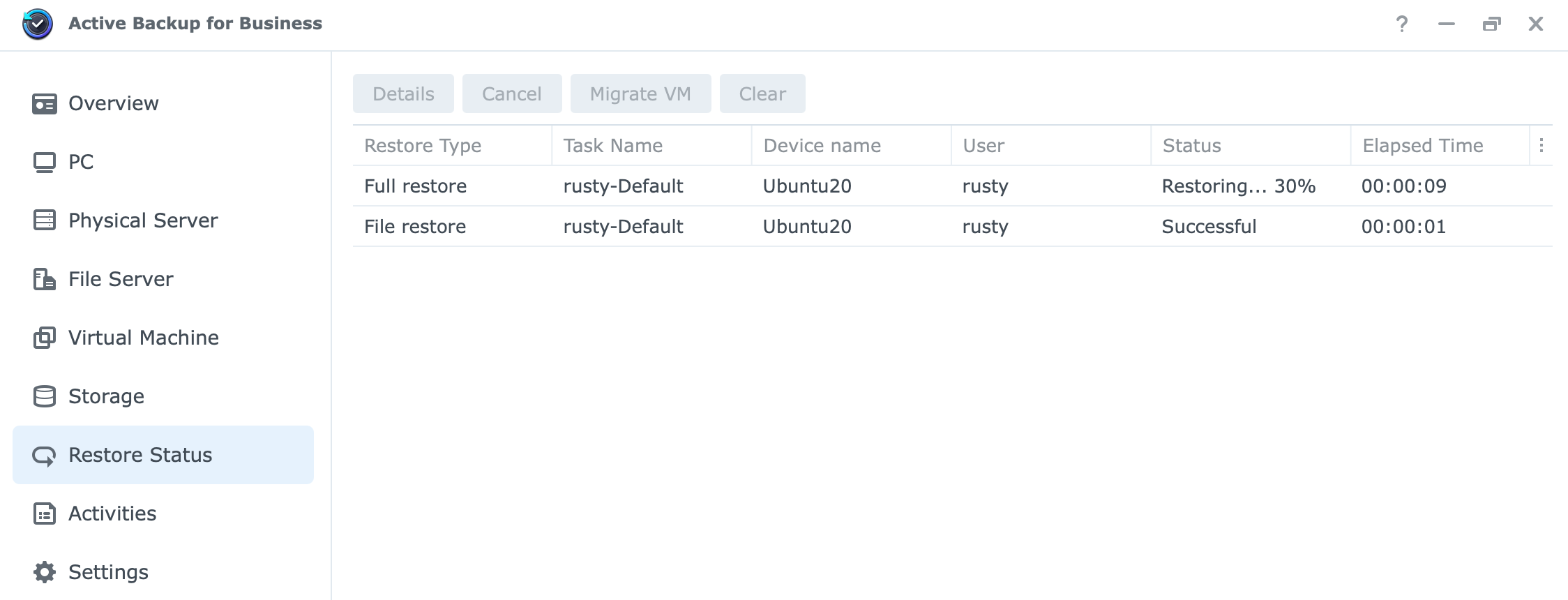
Task: Click user rusty in the Full restore row
Action: [x=985, y=186]
